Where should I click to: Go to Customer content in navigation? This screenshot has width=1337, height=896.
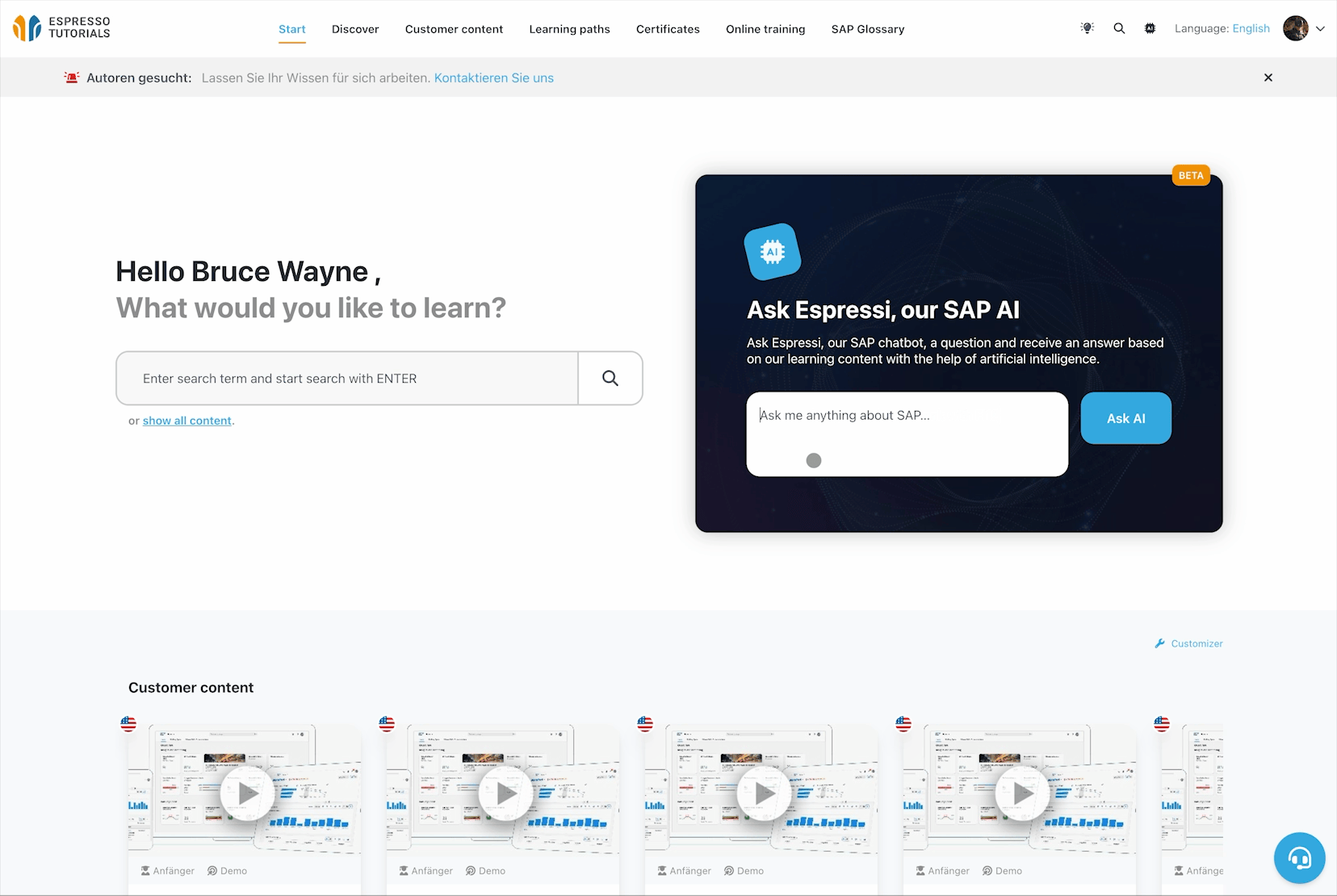click(x=454, y=29)
